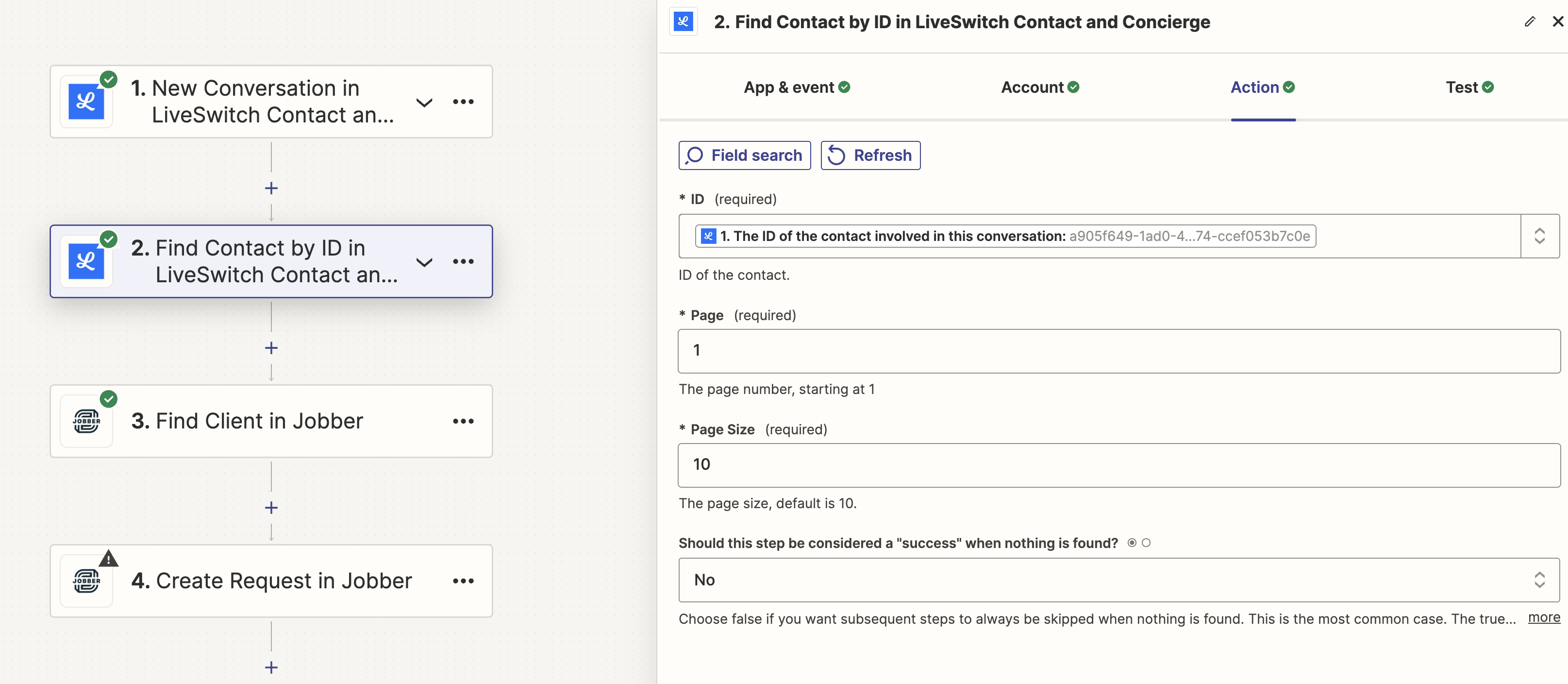Select the Action tab

[x=1263, y=87]
